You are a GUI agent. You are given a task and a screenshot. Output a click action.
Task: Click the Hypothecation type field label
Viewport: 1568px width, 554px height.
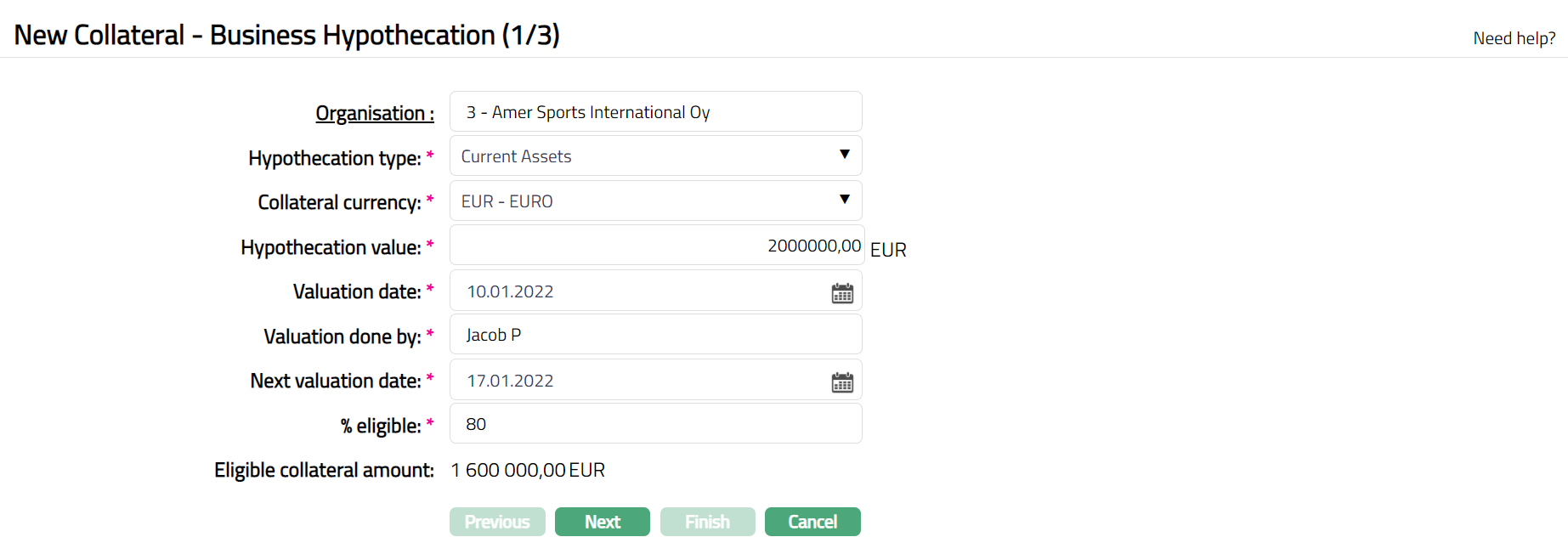coord(334,158)
